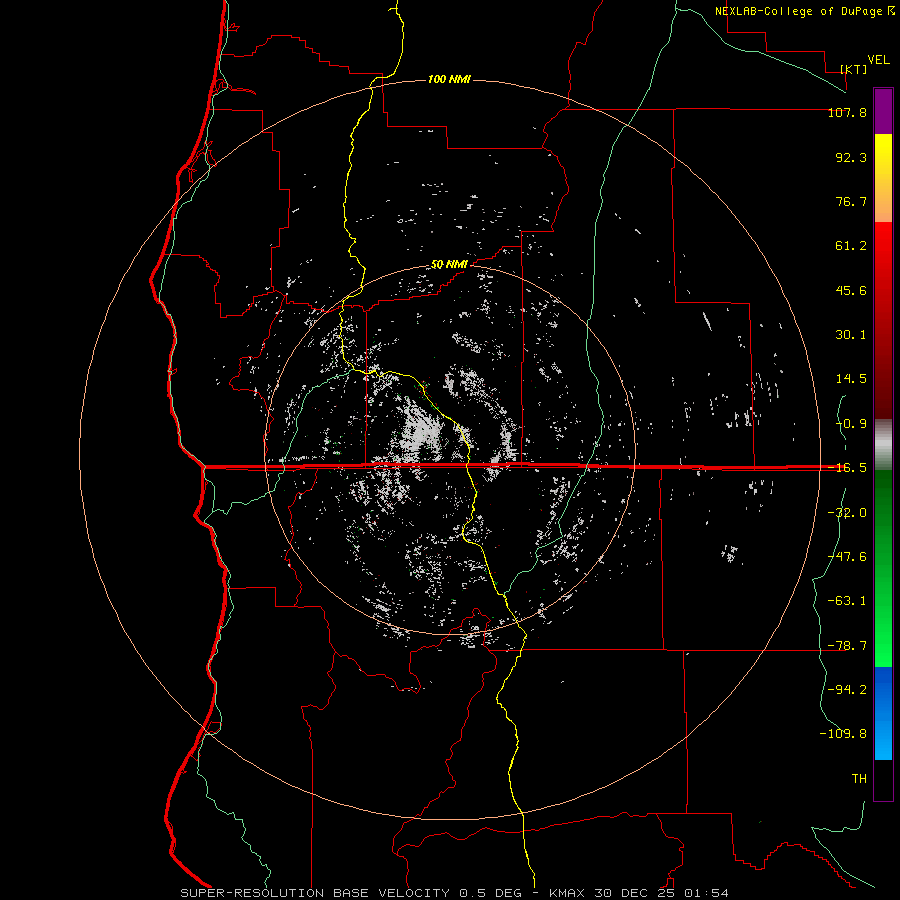
Task: Click the 61.2 legend value
Action: pos(851,246)
